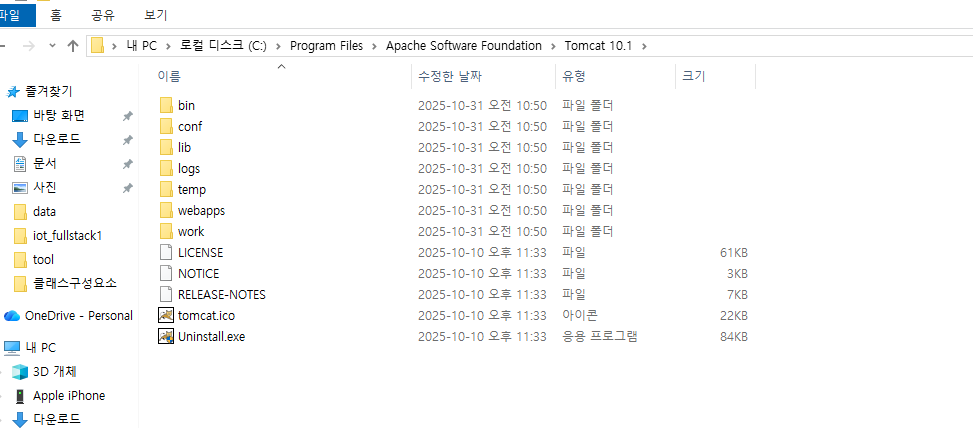
Task: Click the RELEASE-NOTES file icon
Action: click(166, 294)
